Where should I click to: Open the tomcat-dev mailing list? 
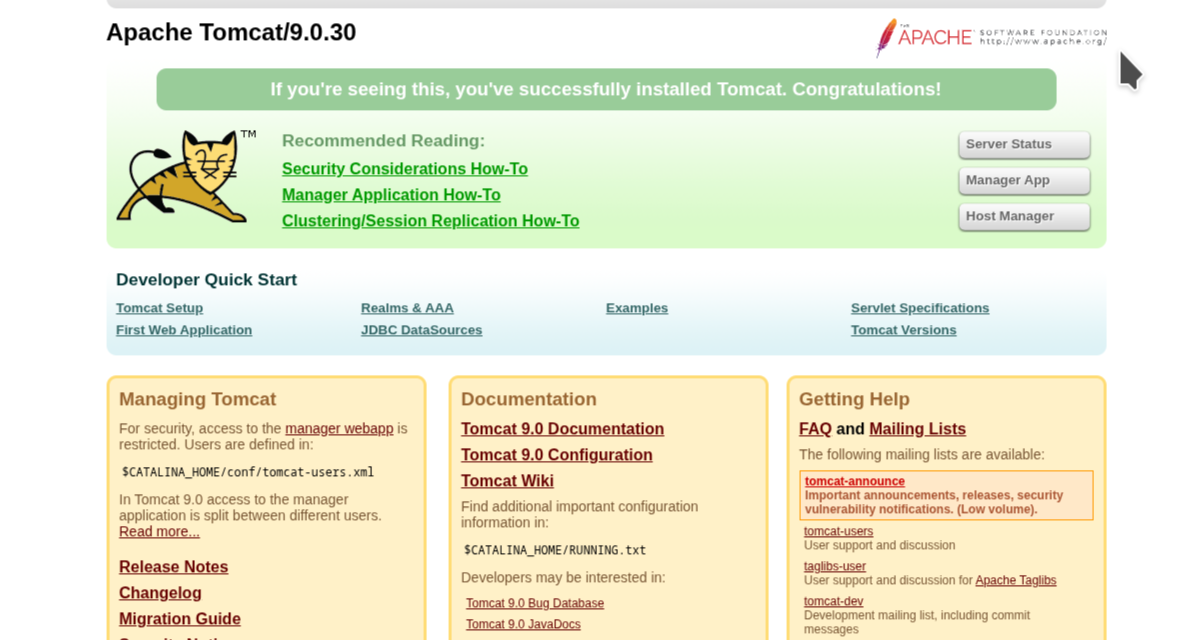point(833,602)
